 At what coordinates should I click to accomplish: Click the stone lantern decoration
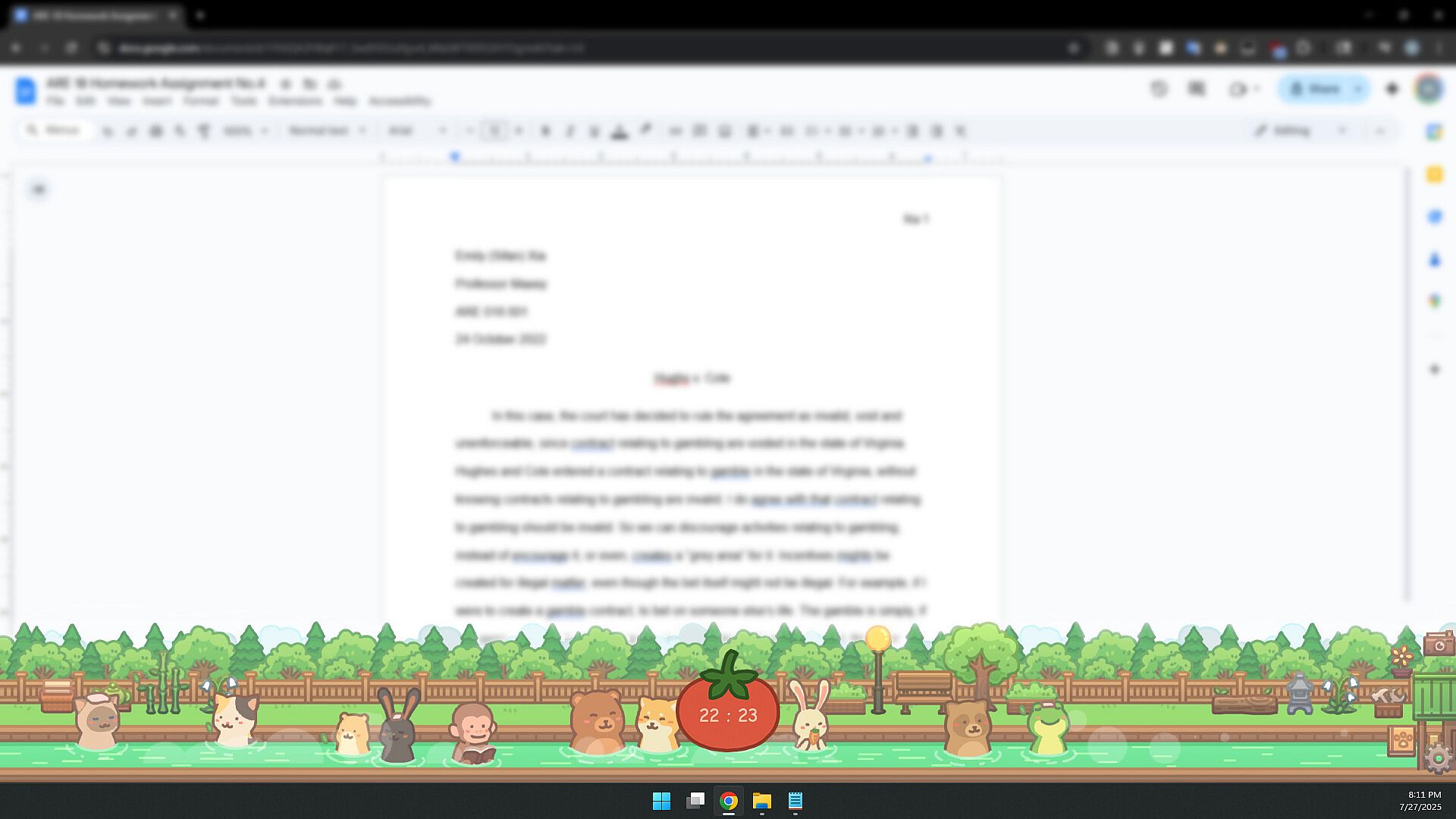click(1299, 693)
